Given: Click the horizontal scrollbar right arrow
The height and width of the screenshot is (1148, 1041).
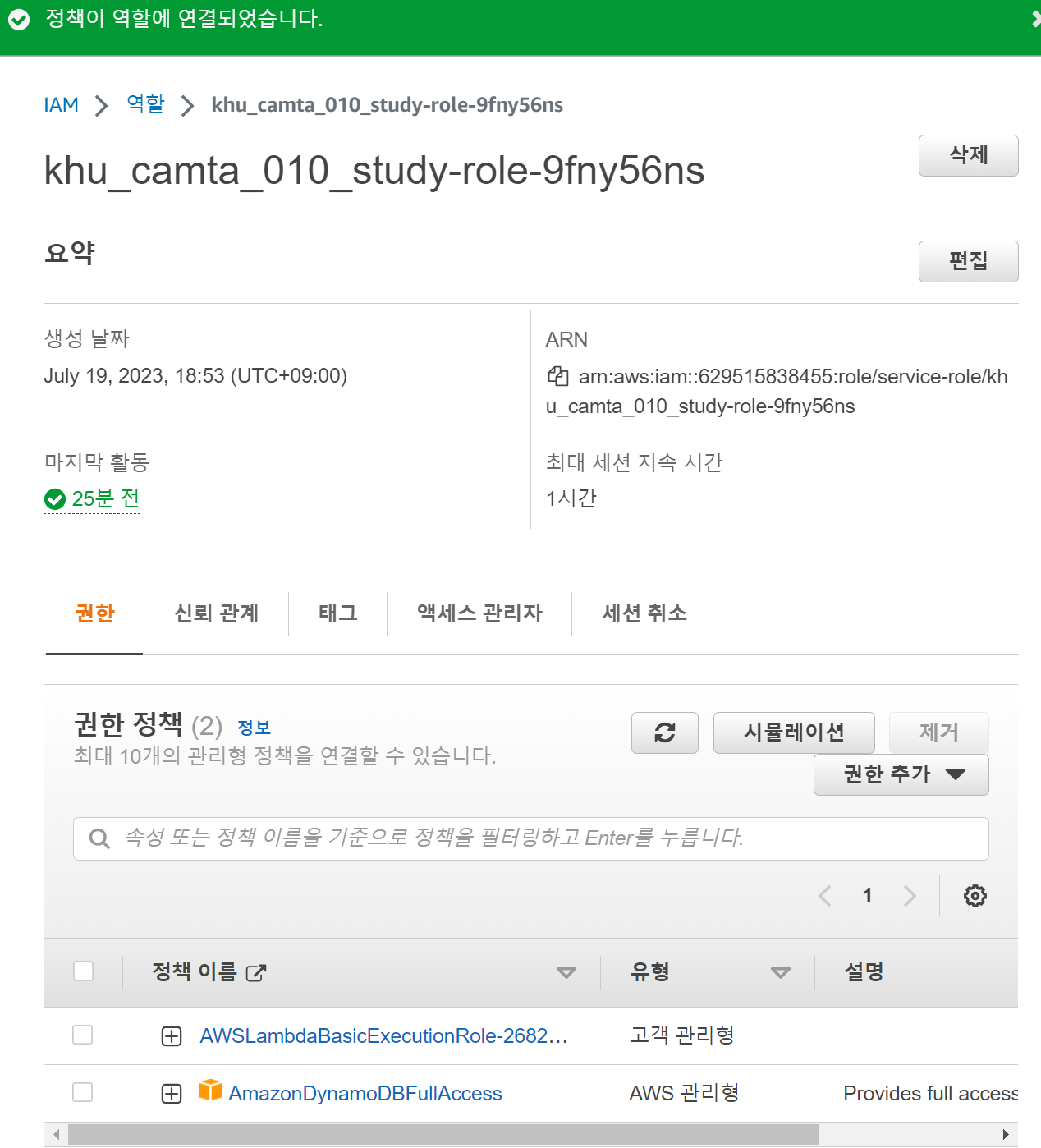Looking at the screenshot, I should (x=1006, y=1134).
